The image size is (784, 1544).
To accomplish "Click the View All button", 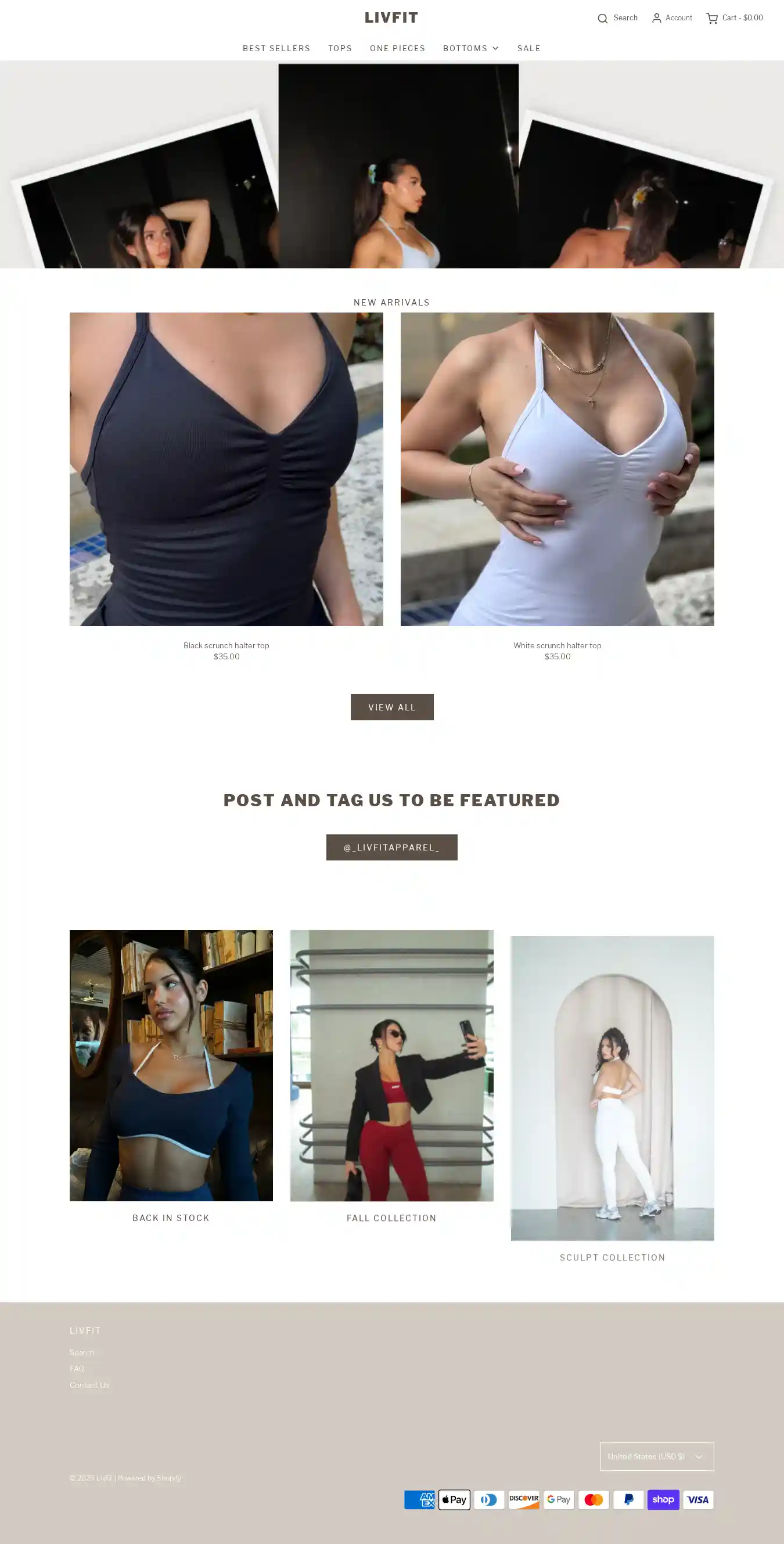I will pyautogui.click(x=392, y=708).
